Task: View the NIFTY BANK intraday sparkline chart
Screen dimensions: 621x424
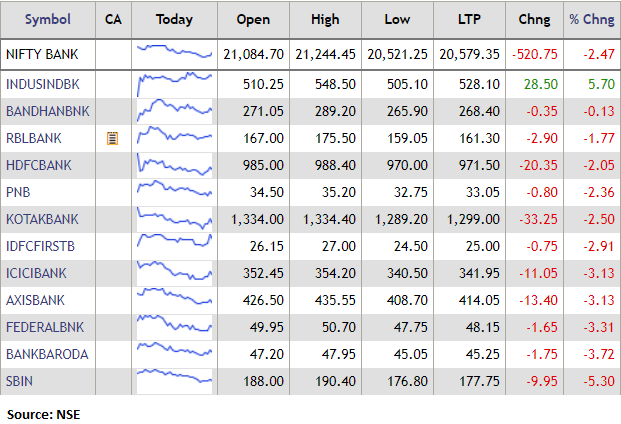Action: [175, 53]
